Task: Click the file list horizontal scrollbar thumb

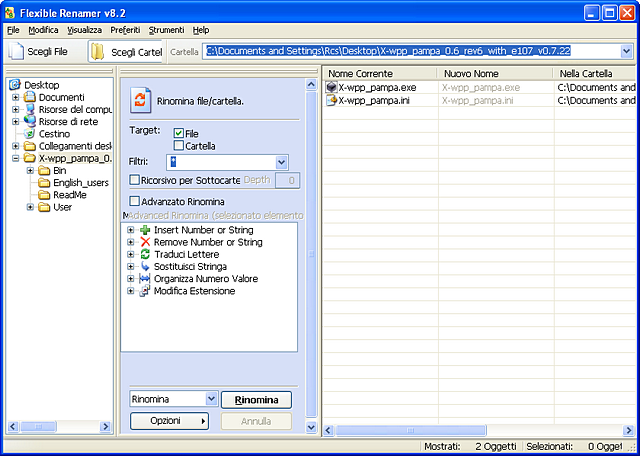Action: pos(411,430)
